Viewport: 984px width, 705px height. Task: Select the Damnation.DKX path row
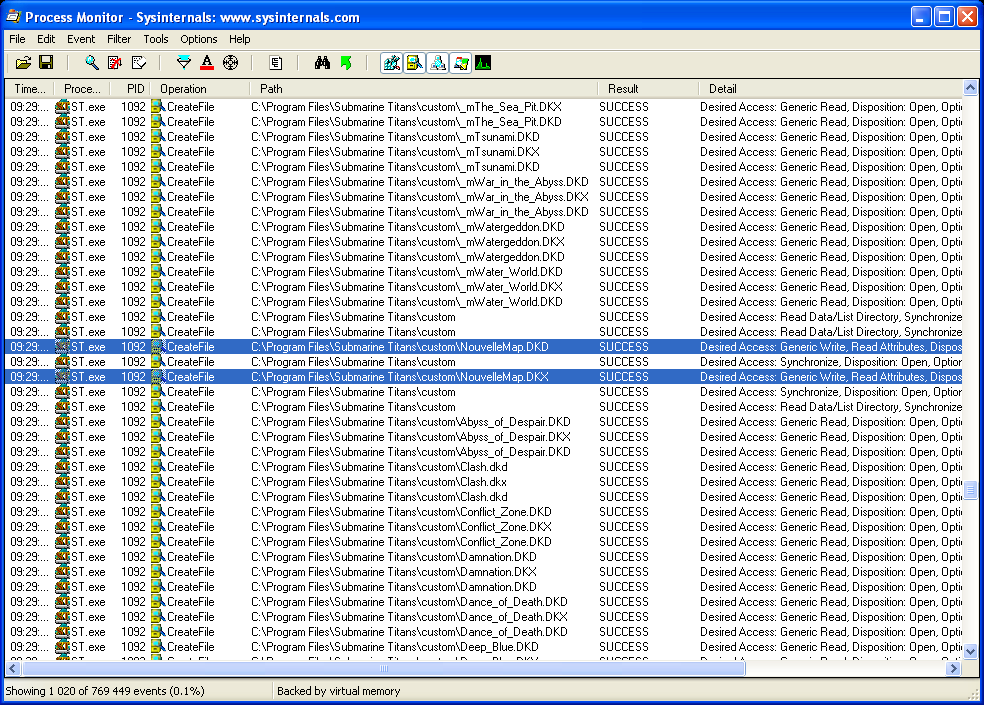[x=483, y=572]
